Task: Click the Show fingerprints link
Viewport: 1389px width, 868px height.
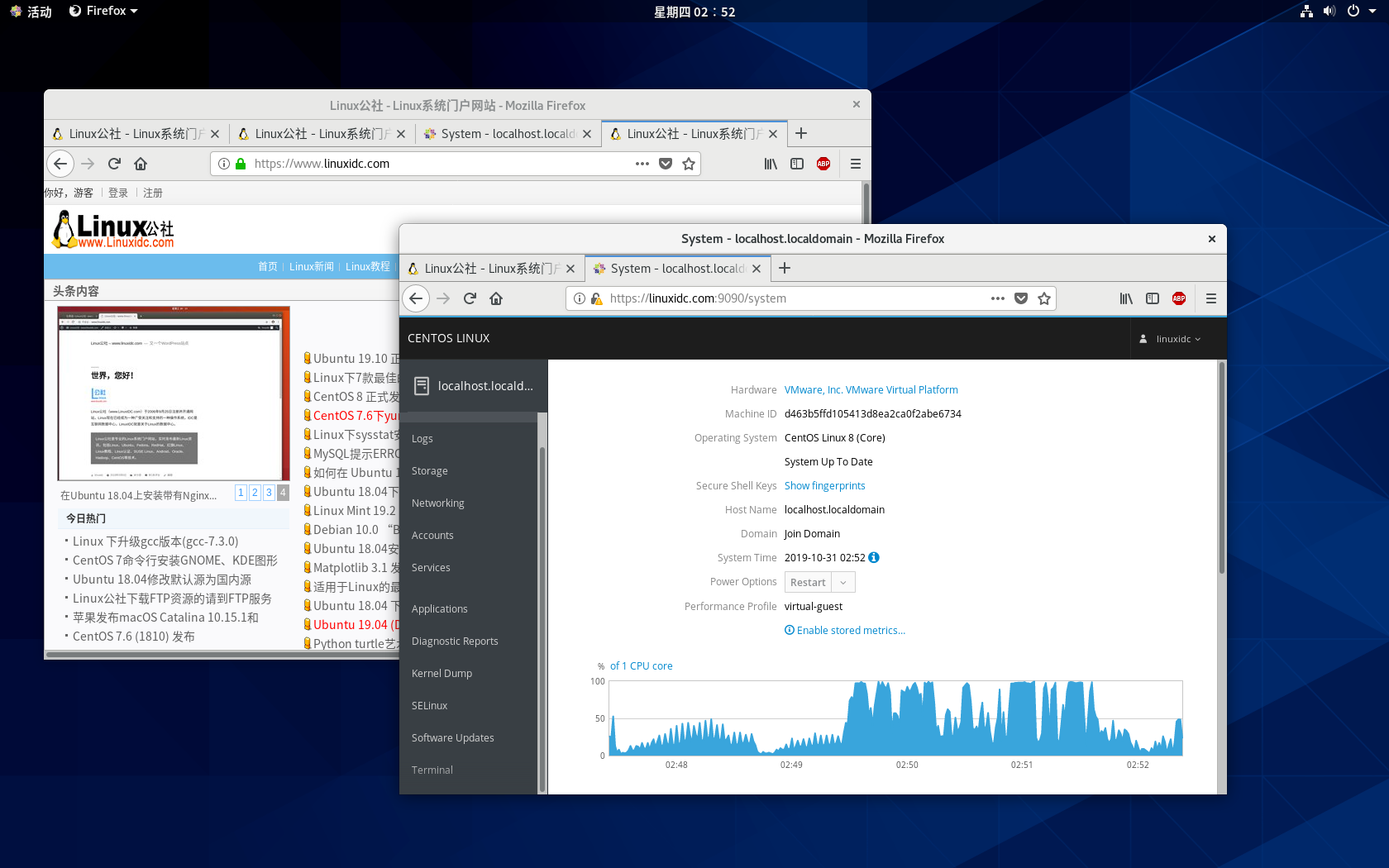Action: pos(824,485)
